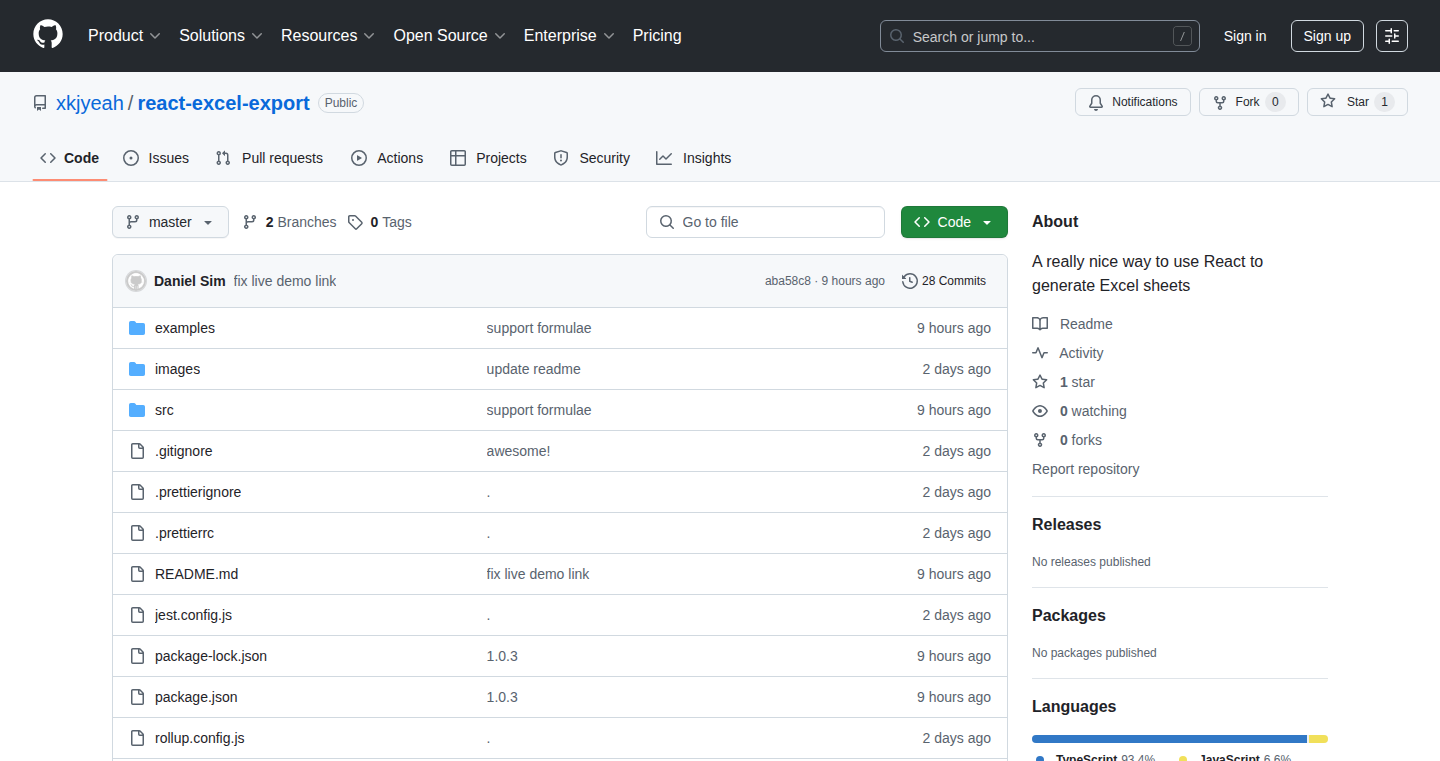Open the aba58c8 commit hash

point(788,281)
